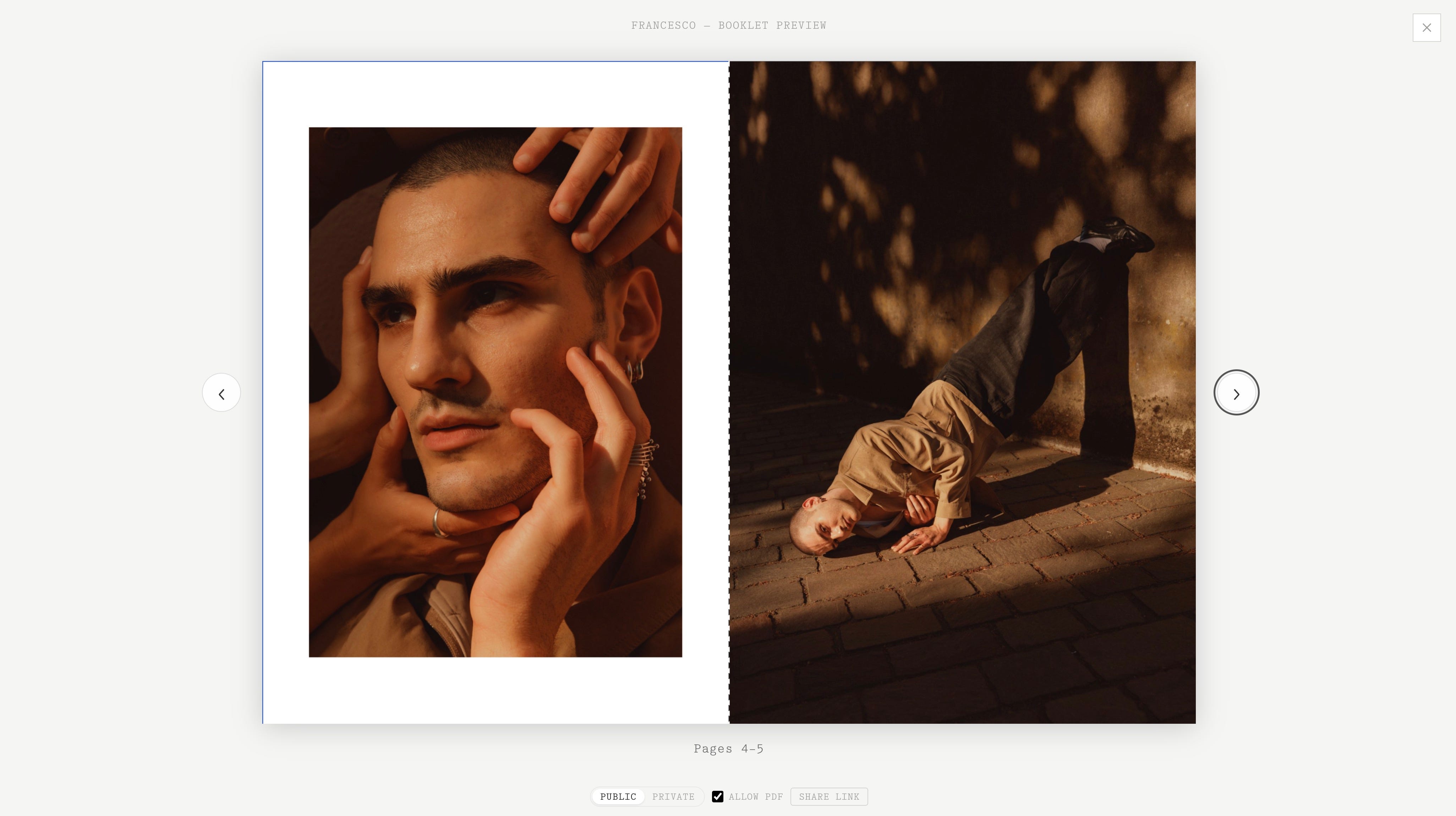Click the Share Link button
Viewport: 1456px width, 816px height.
[829, 797]
